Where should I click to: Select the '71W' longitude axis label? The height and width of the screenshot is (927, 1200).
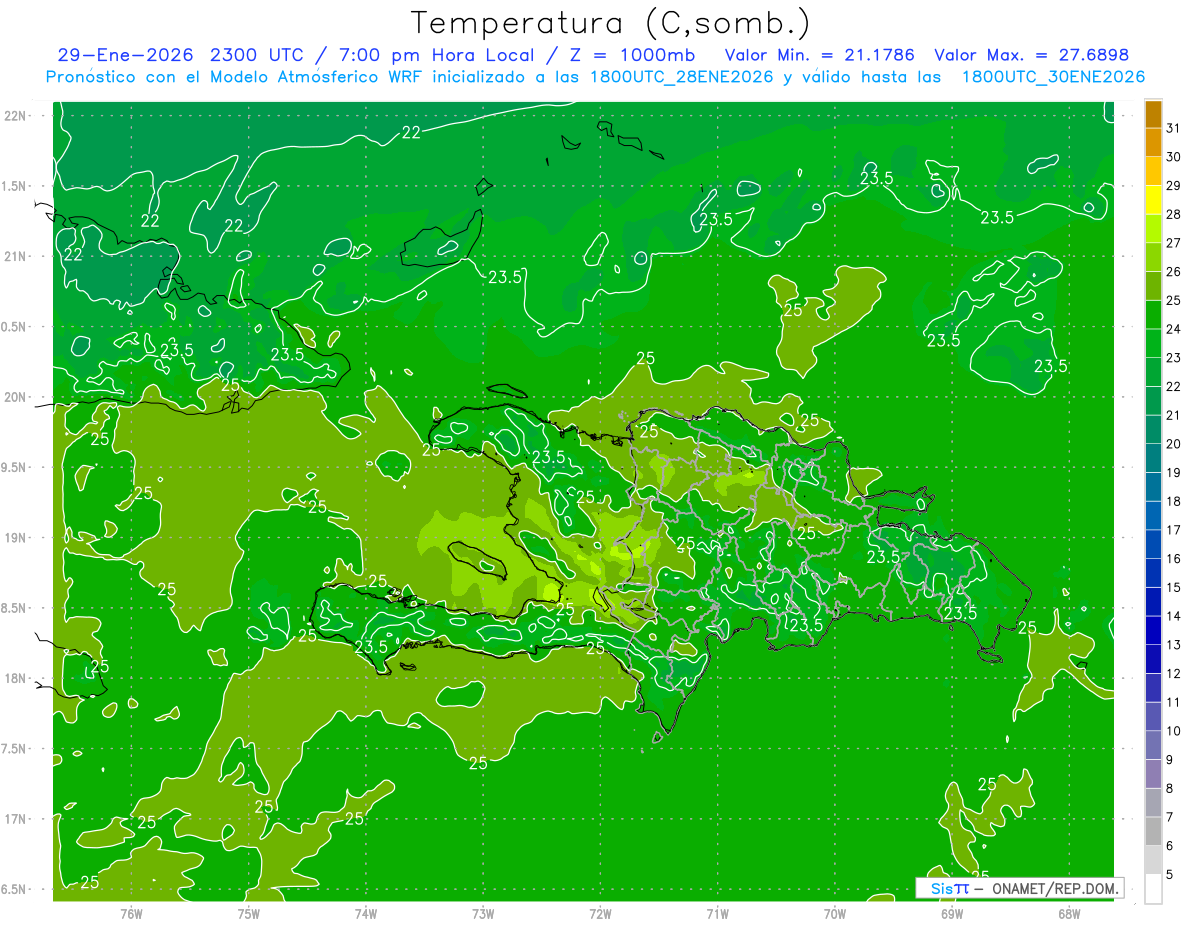717,913
